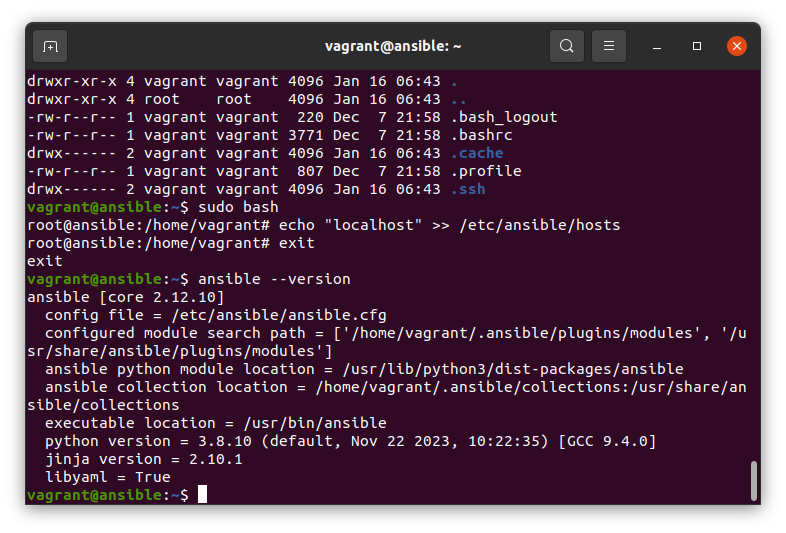This screenshot has width=786, height=533.
Task: Click the terminal vertical scrollbar
Action: point(753,480)
